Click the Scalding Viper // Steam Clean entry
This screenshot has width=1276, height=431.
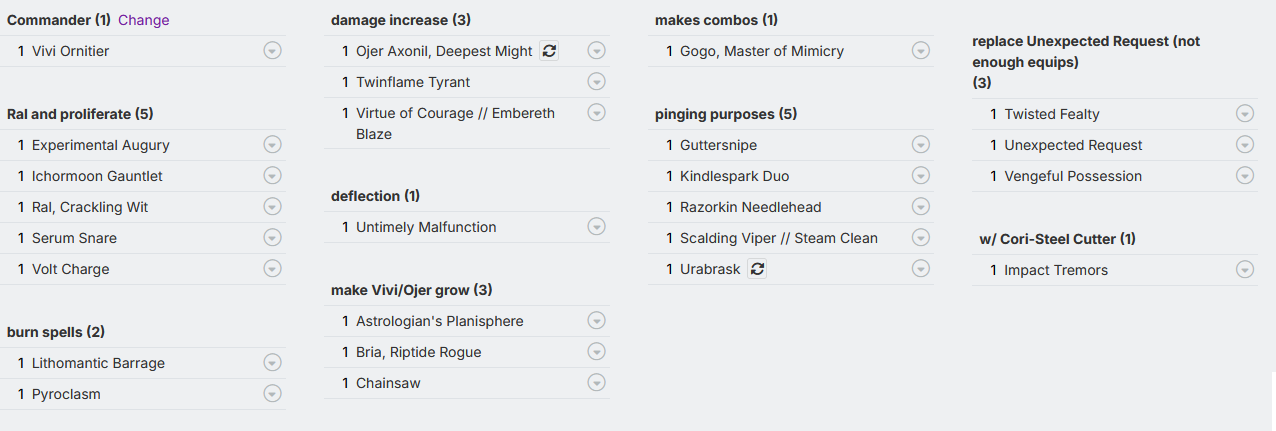click(x=779, y=238)
